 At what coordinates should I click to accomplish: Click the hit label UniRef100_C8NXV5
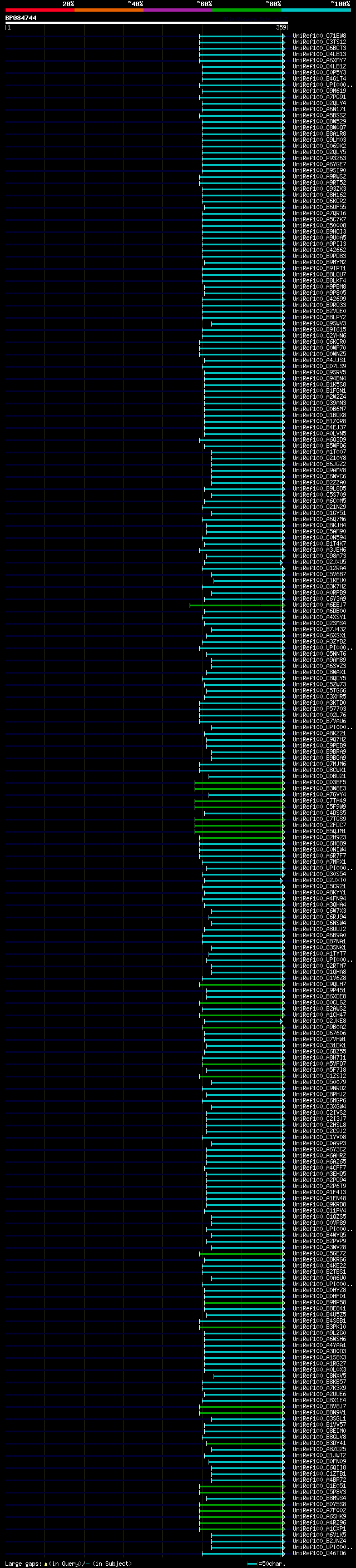tap(319, 1376)
